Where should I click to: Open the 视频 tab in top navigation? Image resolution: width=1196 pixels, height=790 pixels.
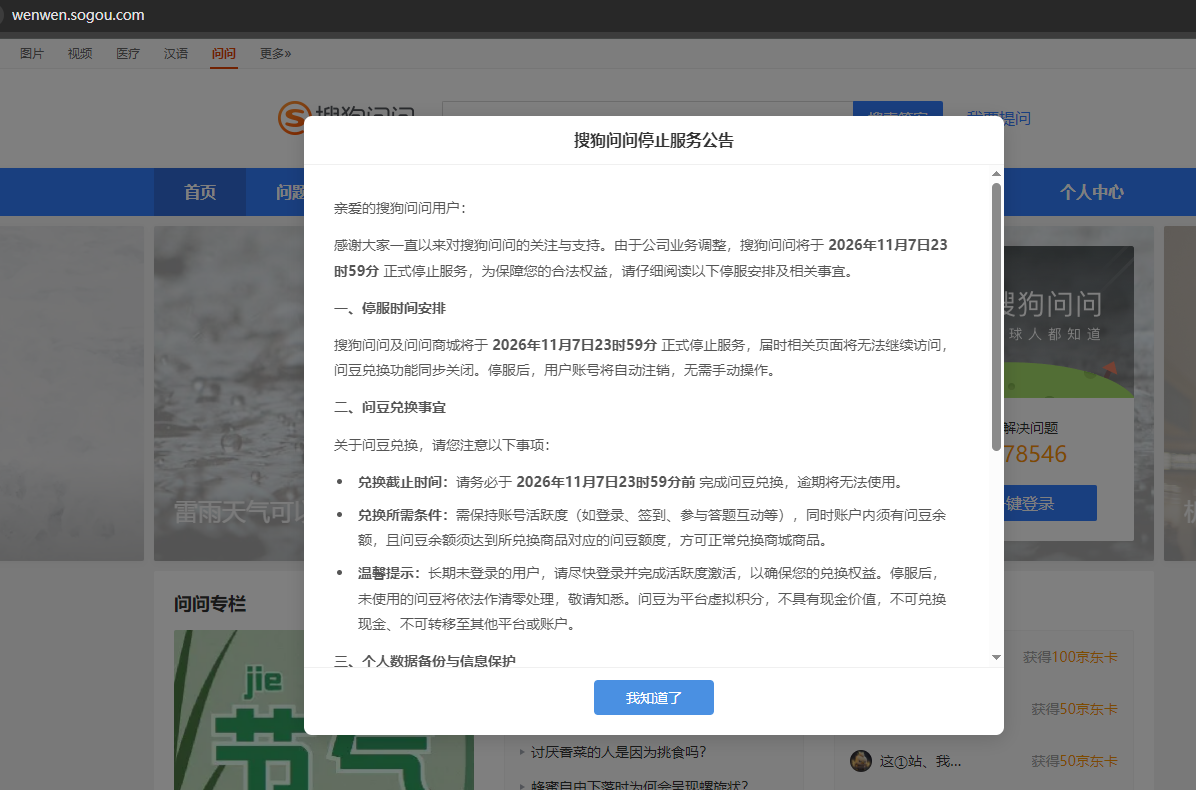click(80, 53)
